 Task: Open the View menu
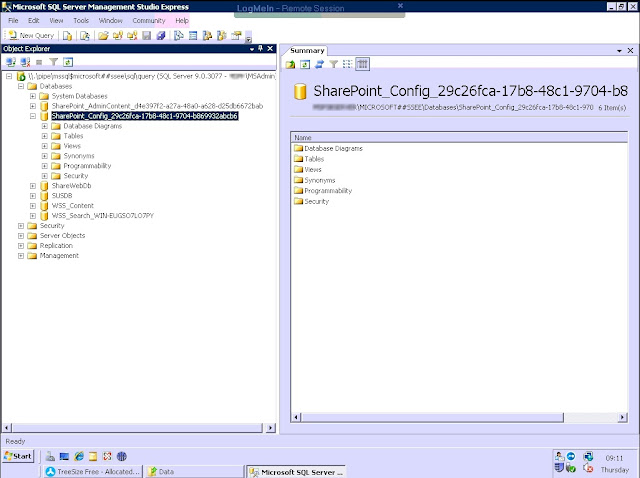tap(56, 20)
